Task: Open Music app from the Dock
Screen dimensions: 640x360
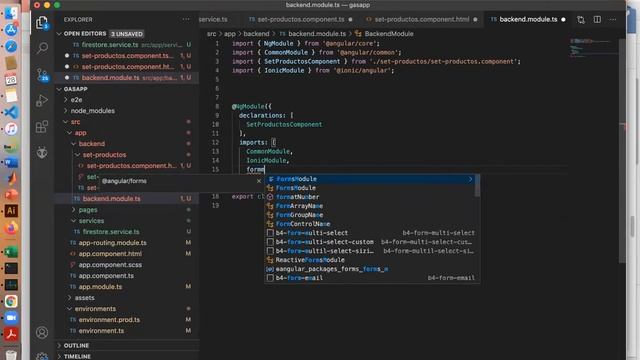Action: pyautogui.click(x=11, y=129)
